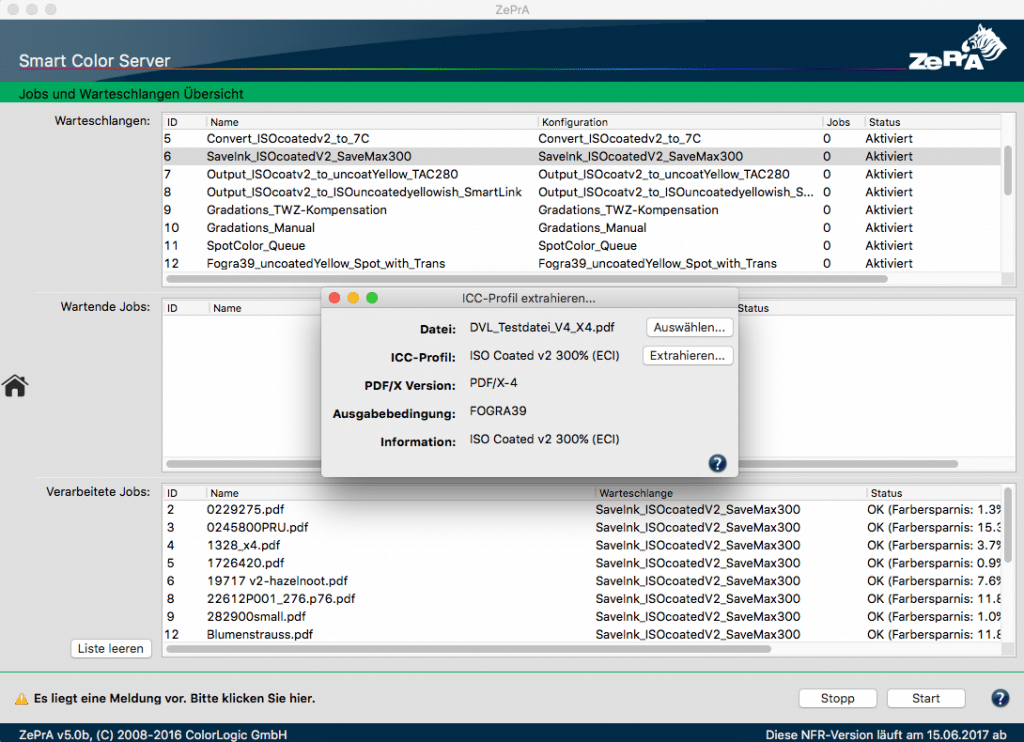The width and height of the screenshot is (1024, 742).
Task: Clear the list with Liste leeren
Action: [x=110, y=649]
